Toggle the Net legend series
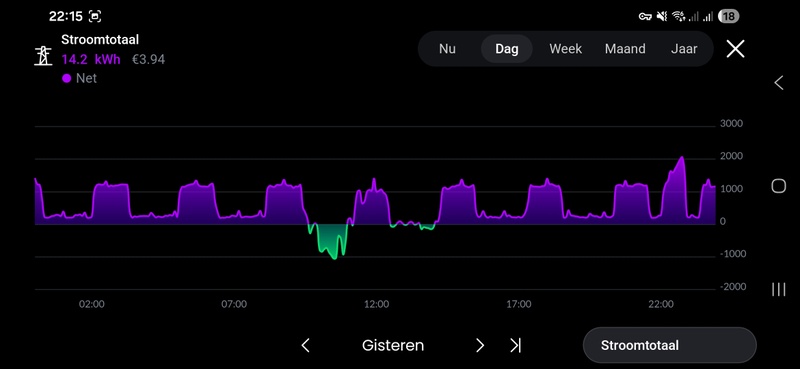This screenshot has height=369, width=800. click(x=80, y=79)
